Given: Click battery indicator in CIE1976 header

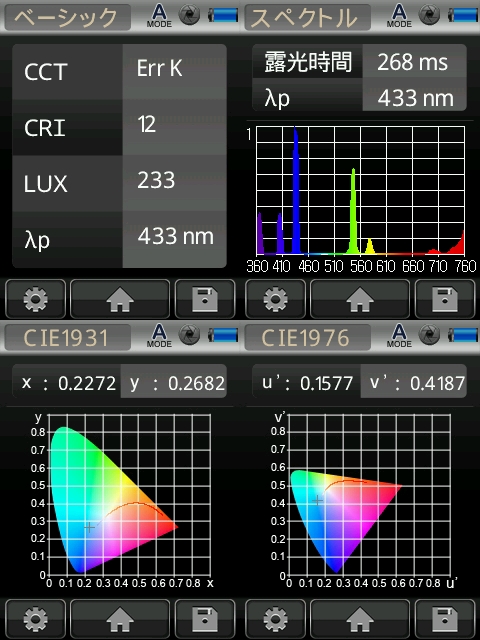Looking at the screenshot, I should click(462, 336).
